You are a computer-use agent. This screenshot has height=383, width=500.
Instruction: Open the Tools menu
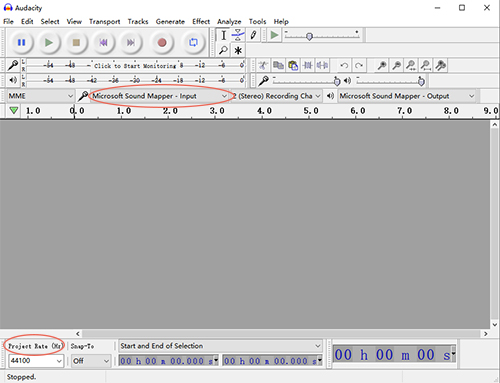pos(258,22)
